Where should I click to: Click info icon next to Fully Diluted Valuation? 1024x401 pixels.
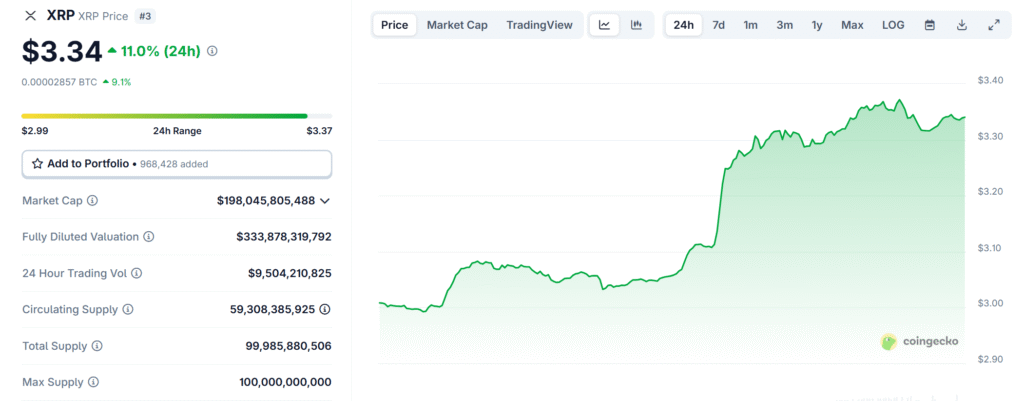click(149, 237)
